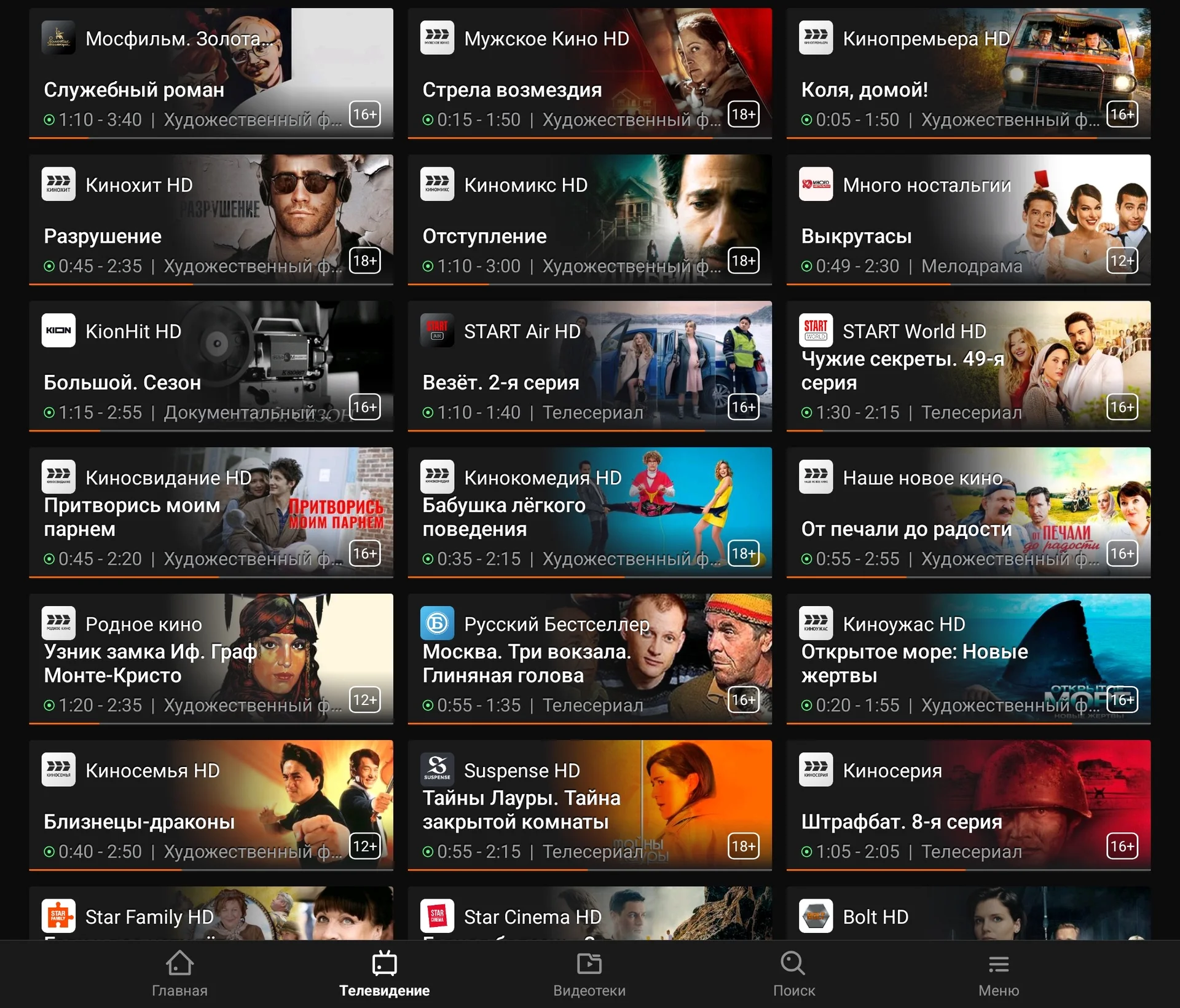
Task: Click the 12+ badge on Выкрутасы
Action: click(x=1122, y=261)
